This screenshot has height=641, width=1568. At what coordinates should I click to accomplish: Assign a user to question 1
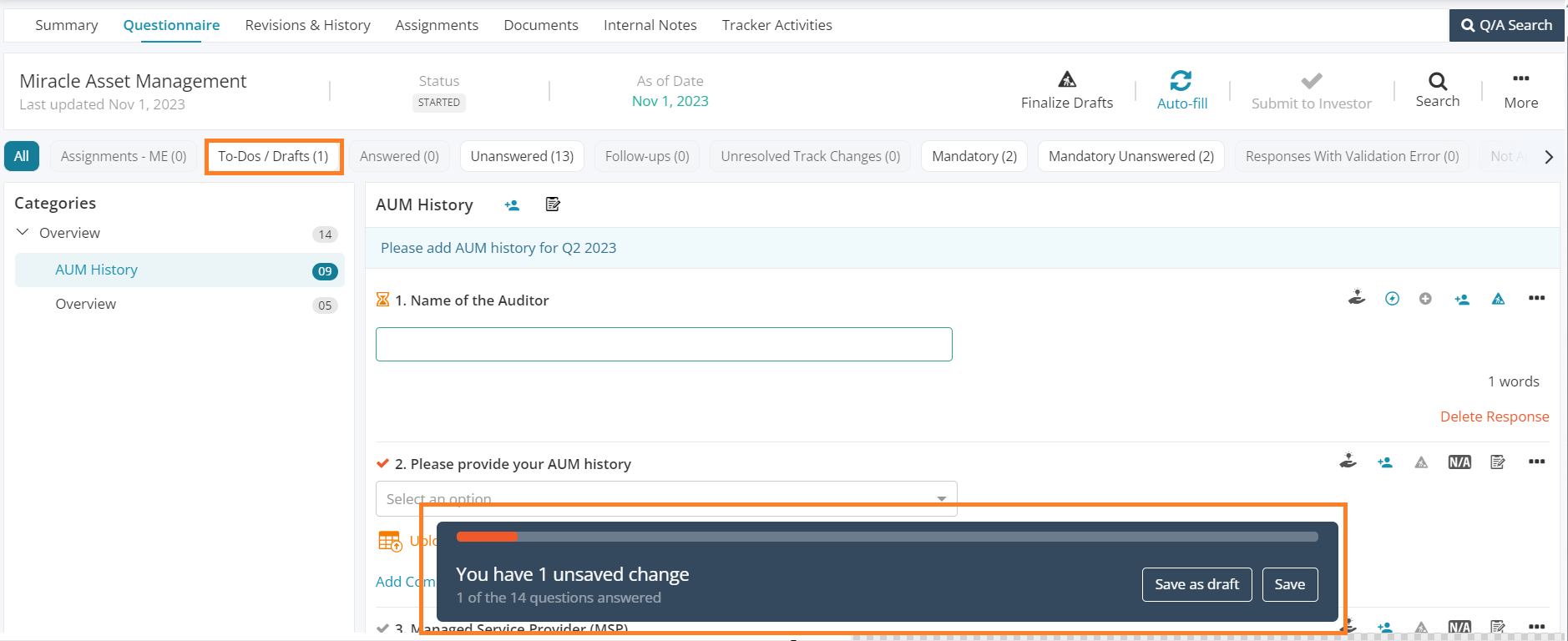click(x=1462, y=299)
